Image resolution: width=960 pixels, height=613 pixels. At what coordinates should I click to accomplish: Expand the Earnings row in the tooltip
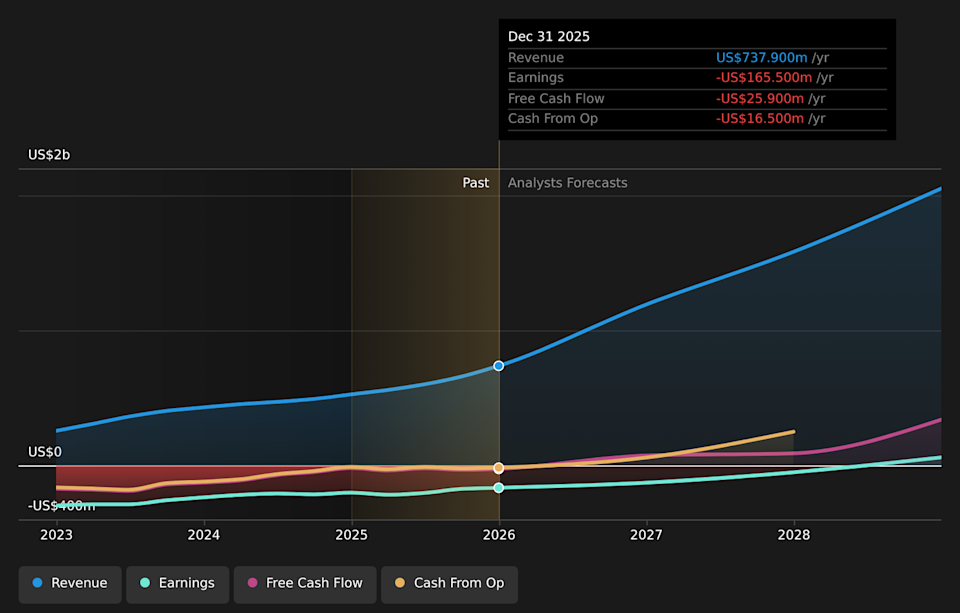click(536, 77)
